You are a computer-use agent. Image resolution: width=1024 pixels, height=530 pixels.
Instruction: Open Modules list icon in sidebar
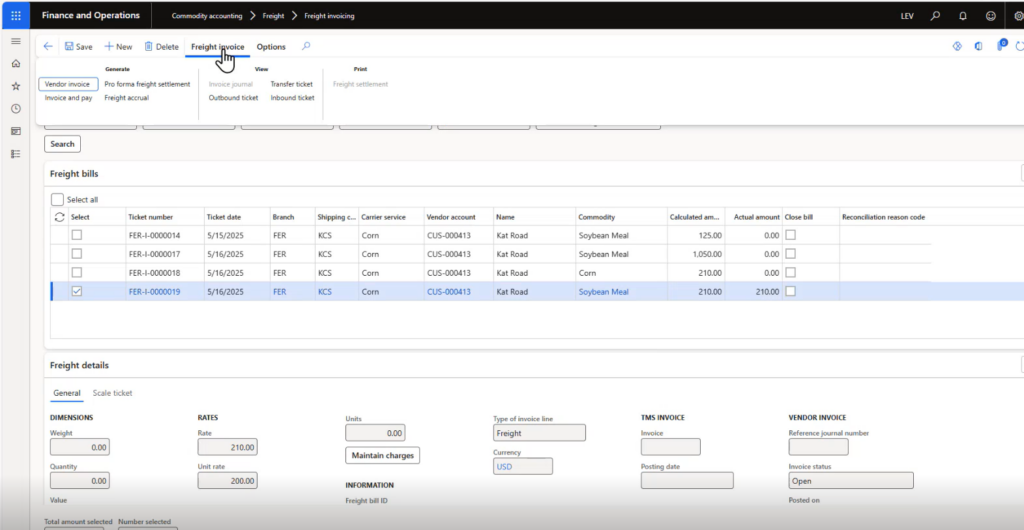click(x=16, y=154)
